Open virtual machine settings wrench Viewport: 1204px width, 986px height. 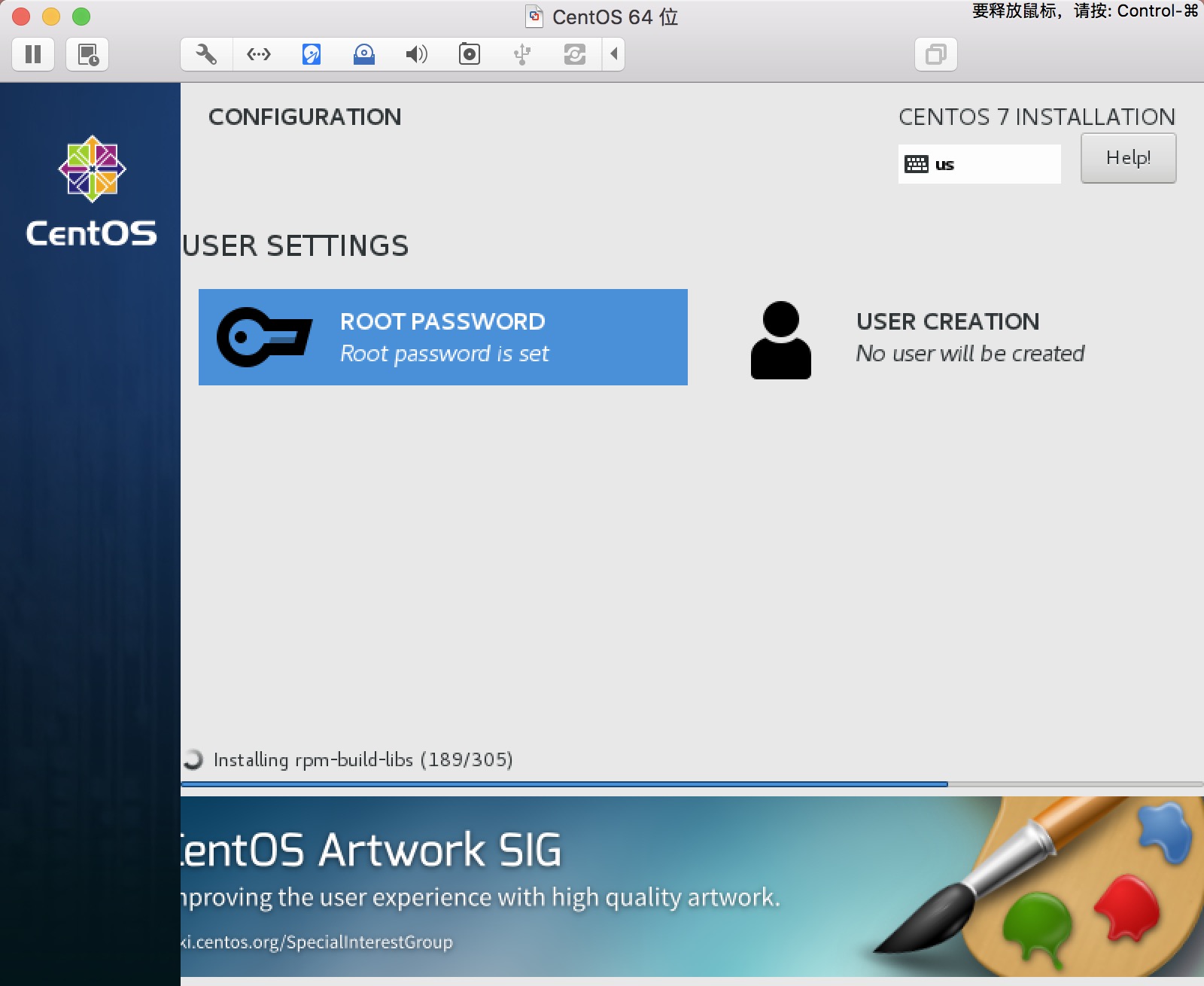tap(206, 54)
